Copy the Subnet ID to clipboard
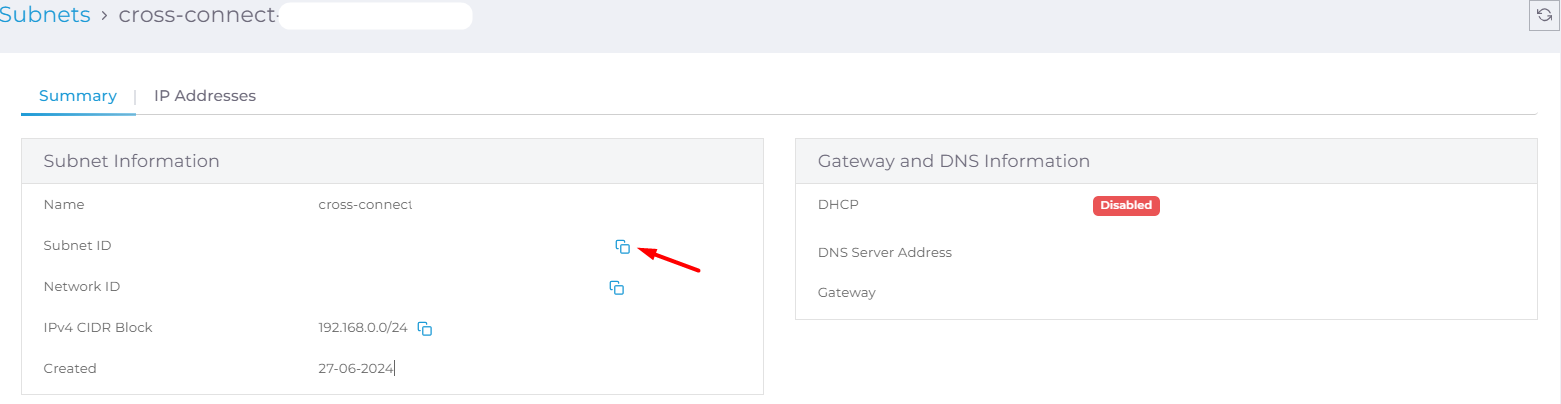Screen dimensions: 1561x404 point(623,246)
